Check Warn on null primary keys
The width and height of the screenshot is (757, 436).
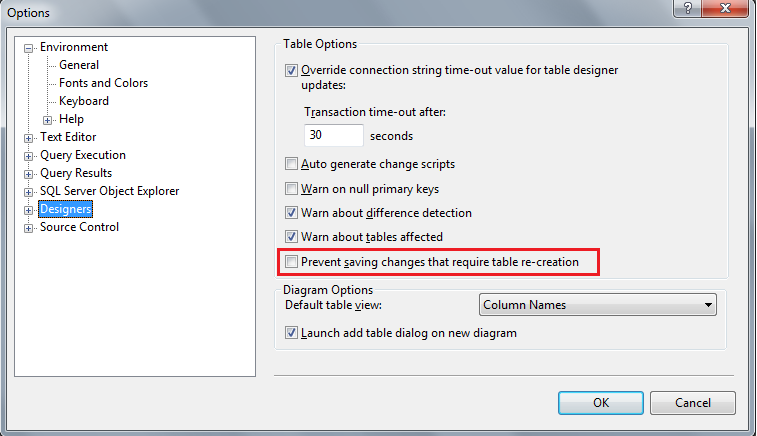(x=291, y=188)
